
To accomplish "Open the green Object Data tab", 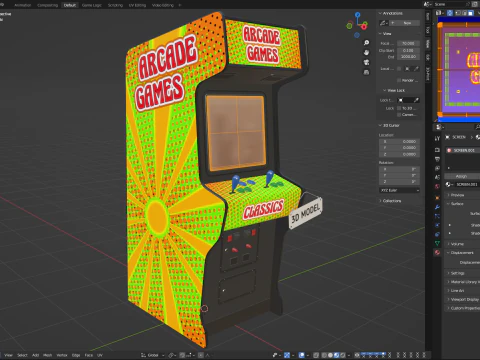I will click(x=437, y=243).
